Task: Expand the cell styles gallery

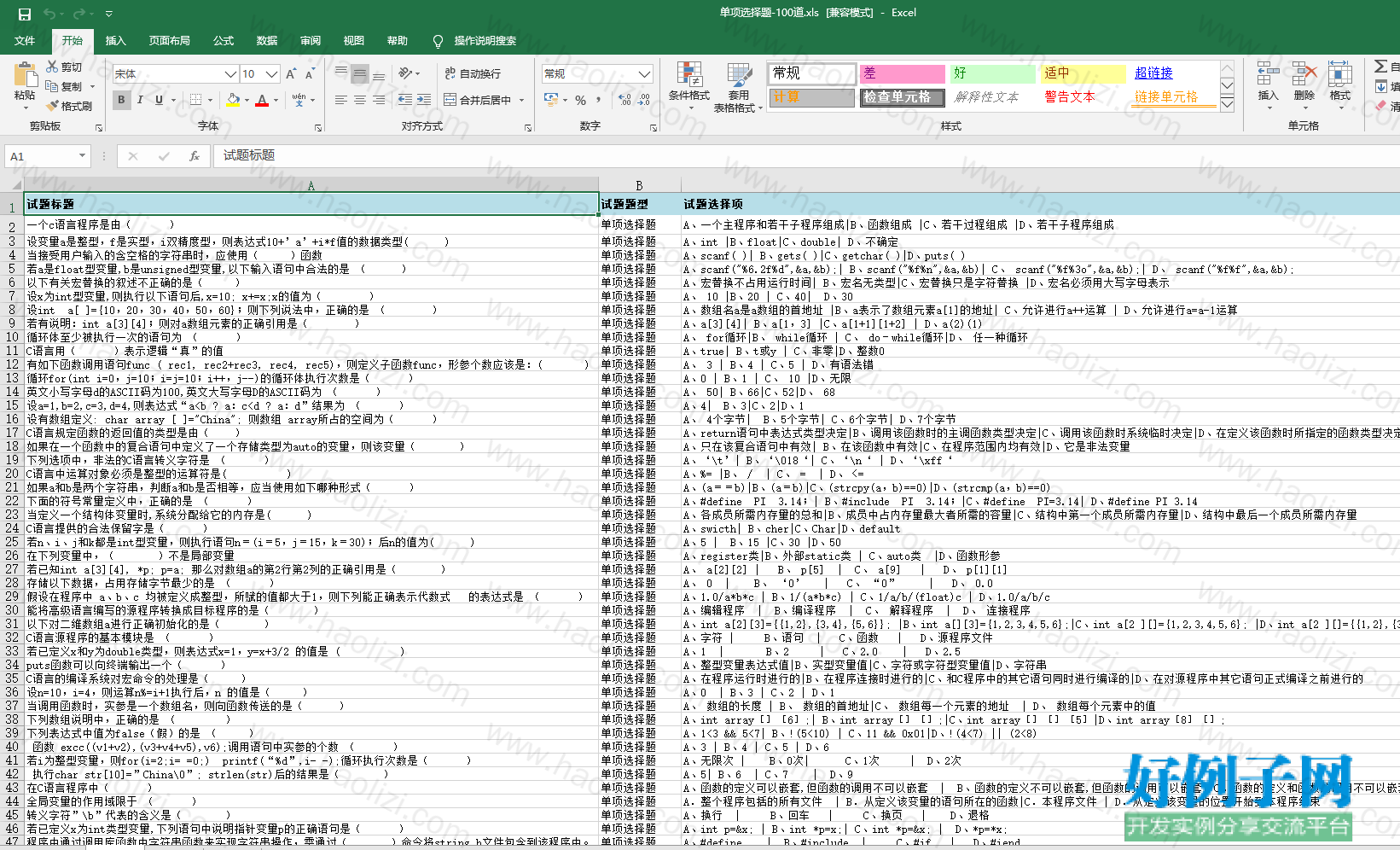Action: click(1227, 104)
